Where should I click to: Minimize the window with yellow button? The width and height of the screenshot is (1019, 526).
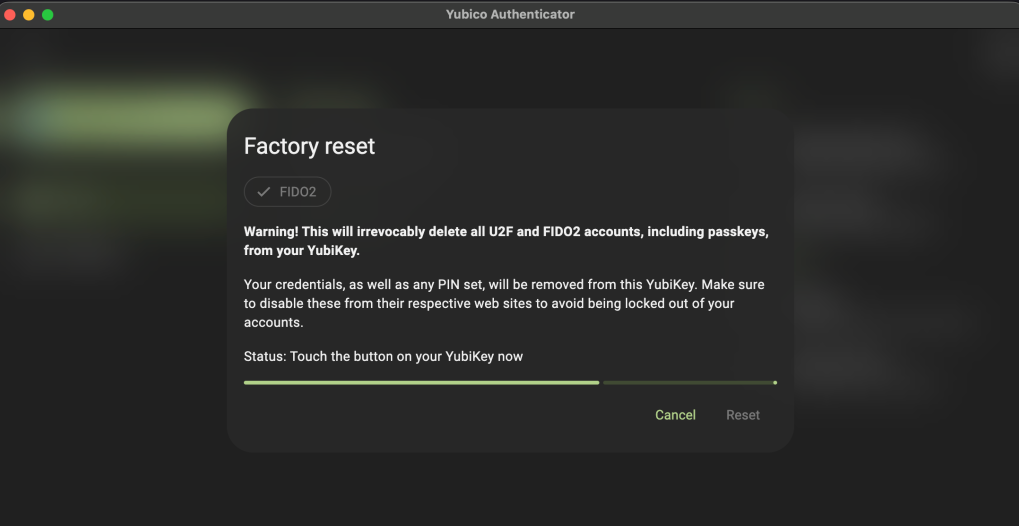(x=29, y=15)
